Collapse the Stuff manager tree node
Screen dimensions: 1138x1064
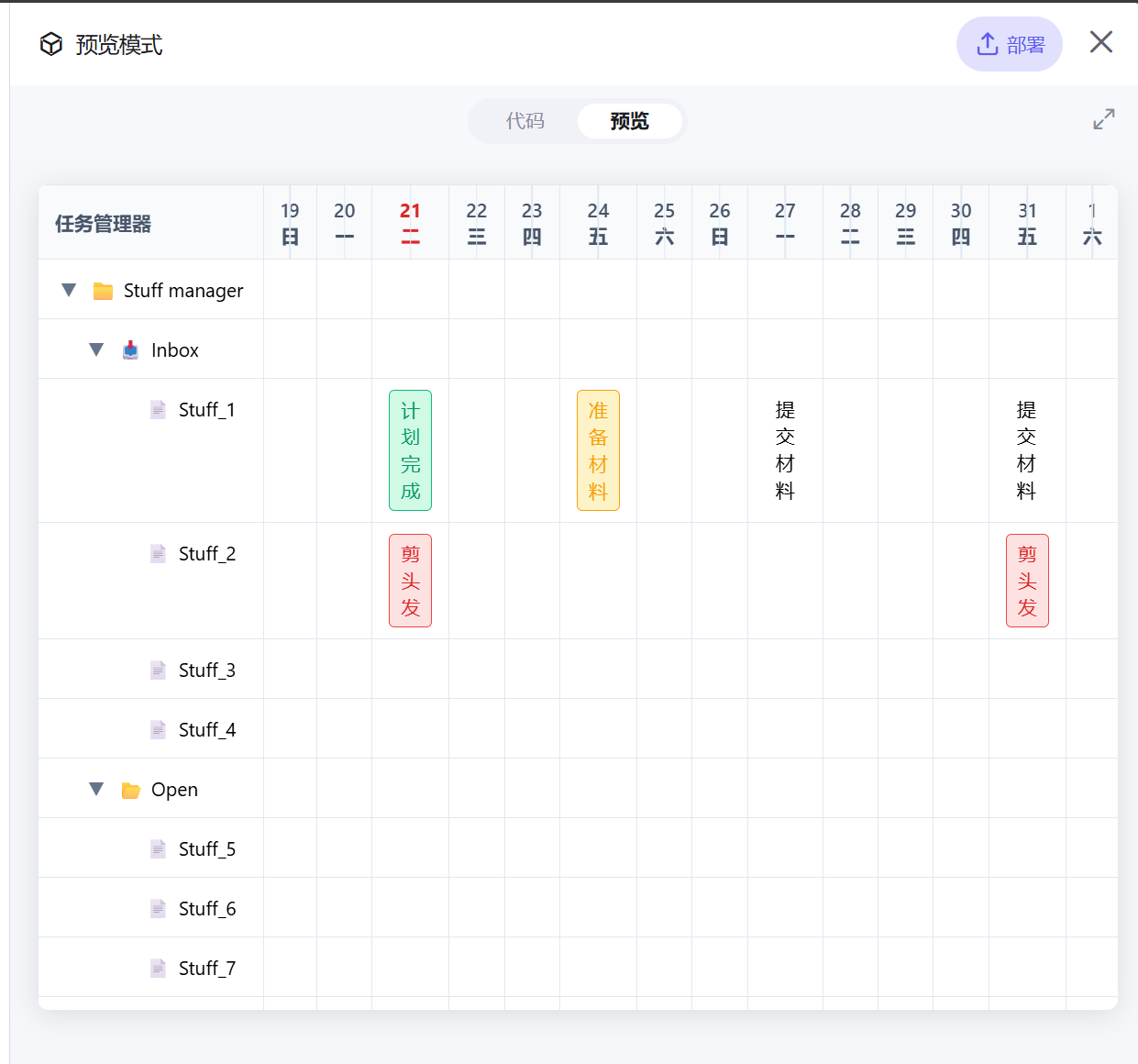pyautogui.click(x=69, y=290)
